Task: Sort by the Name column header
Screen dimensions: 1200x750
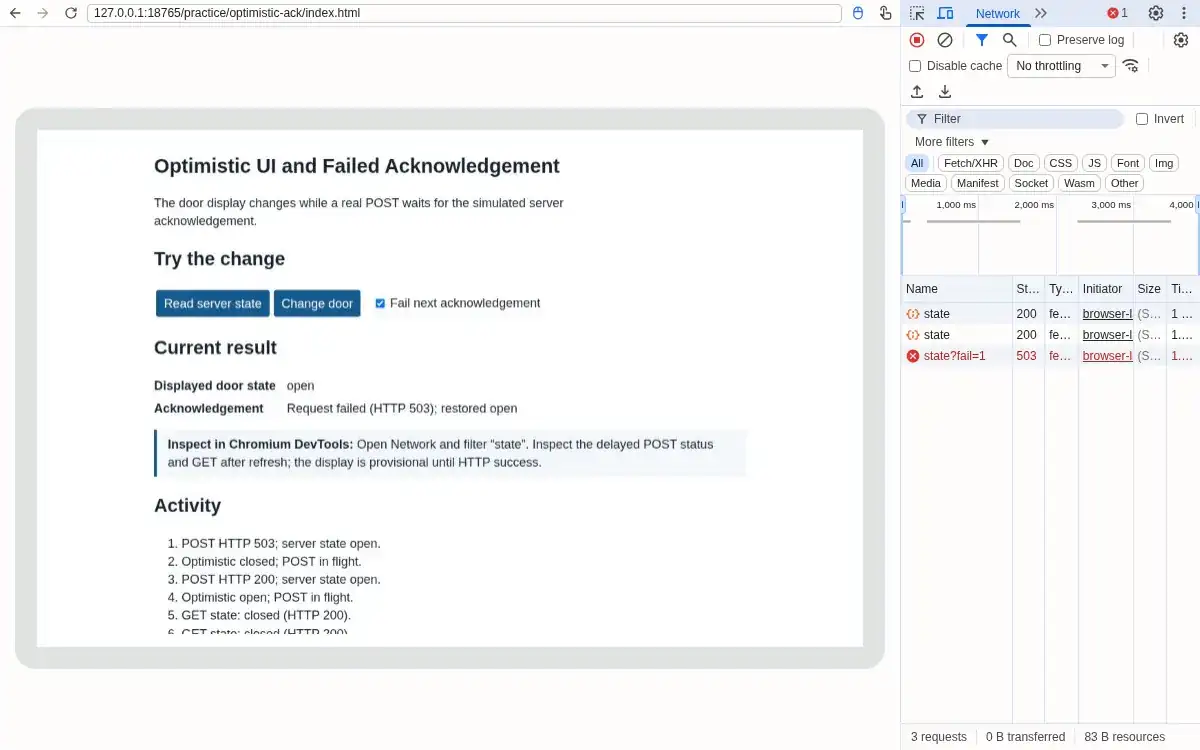Action: coord(957,289)
